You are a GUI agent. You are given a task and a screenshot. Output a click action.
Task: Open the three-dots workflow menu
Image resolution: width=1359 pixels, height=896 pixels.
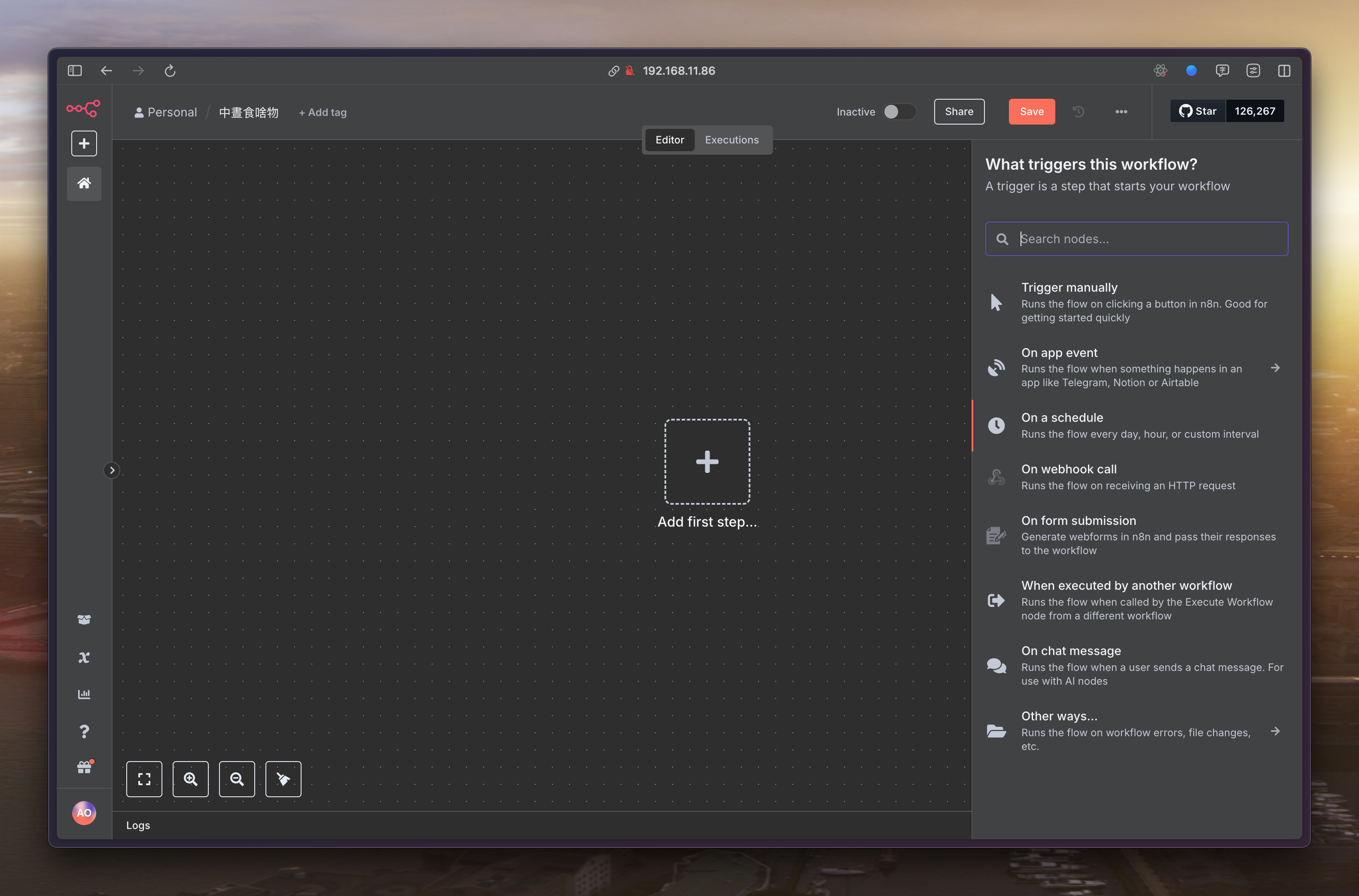pos(1121,111)
